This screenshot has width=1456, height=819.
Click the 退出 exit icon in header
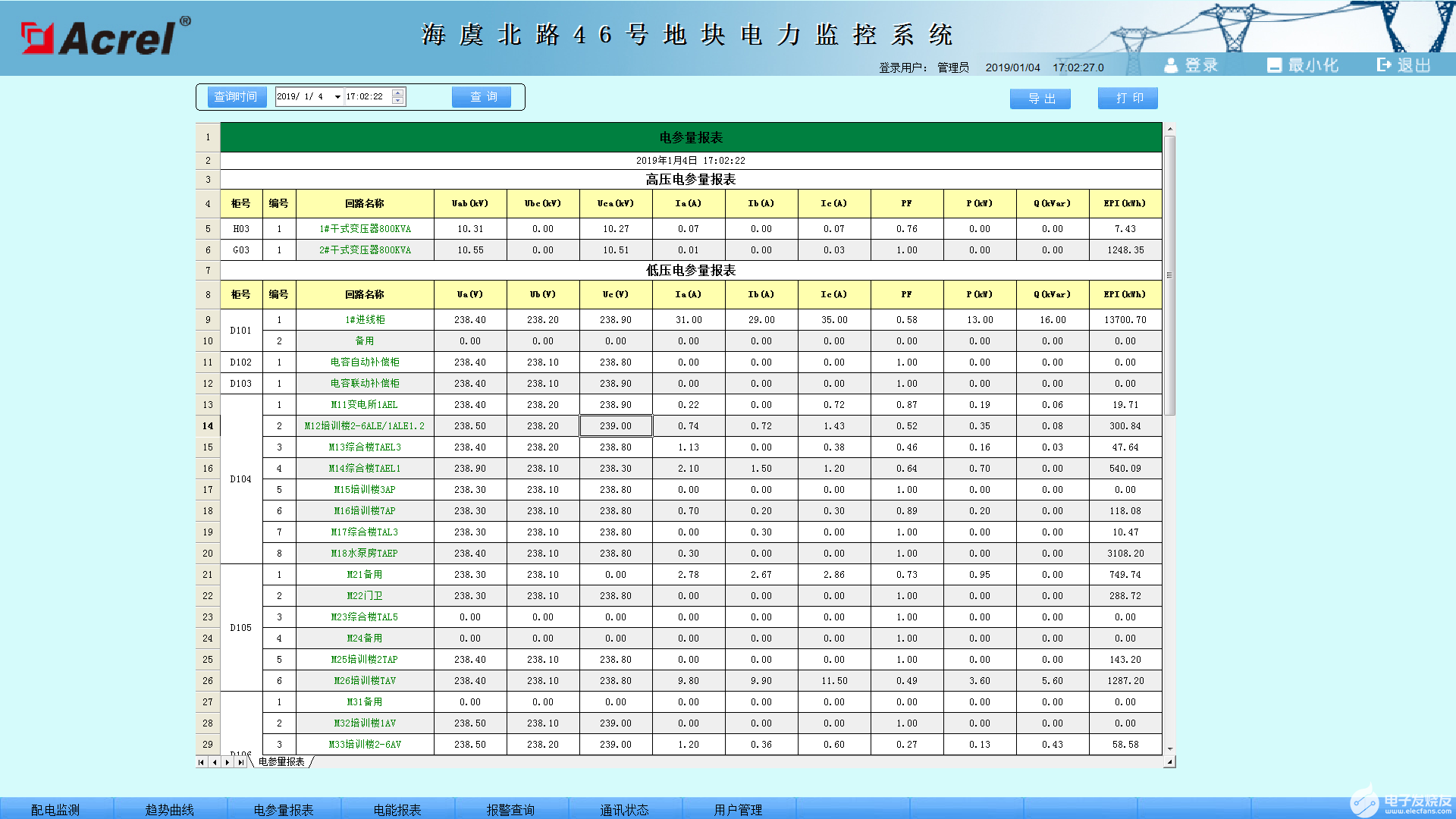tap(1384, 65)
